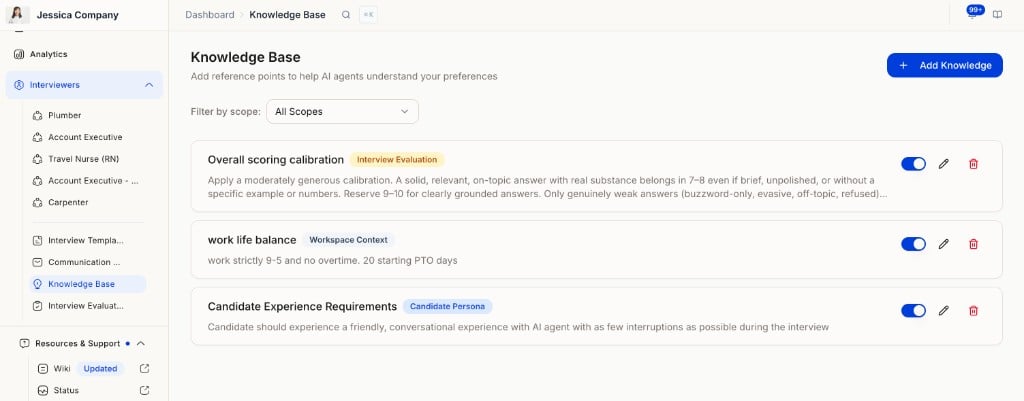Click the Communication sidebar icon

click(x=37, y=262)
